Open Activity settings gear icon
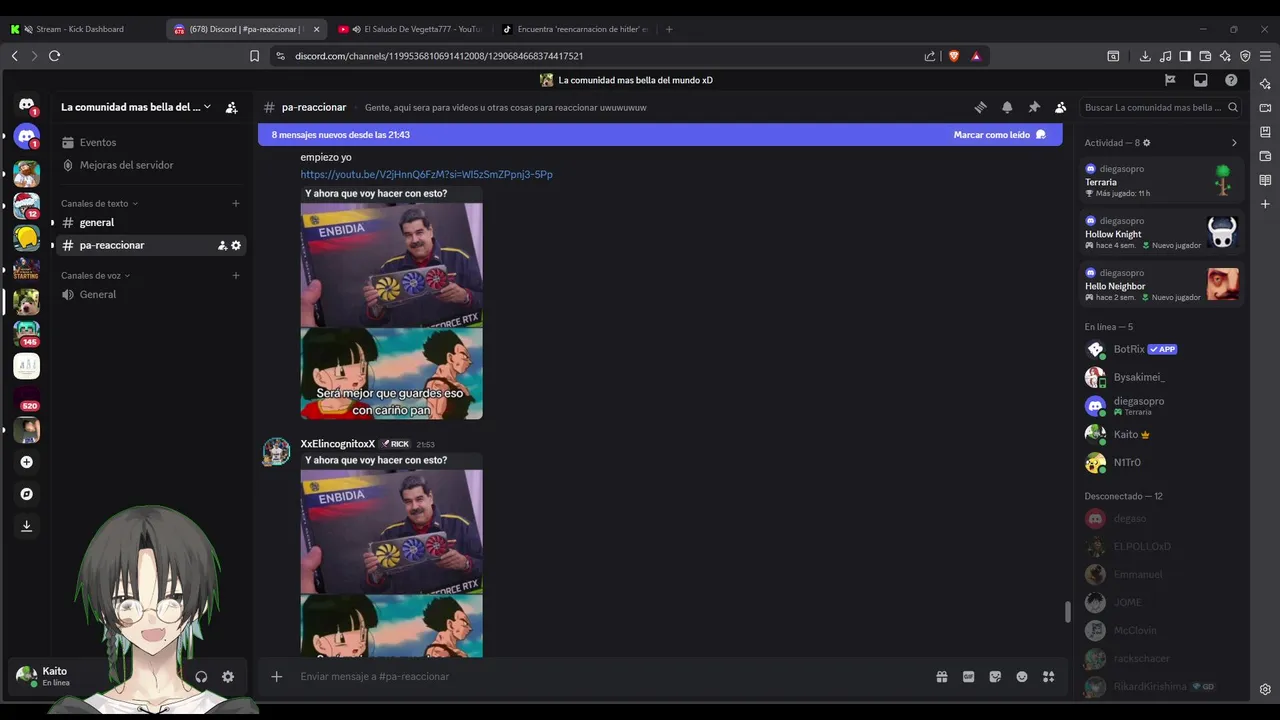 click(x=1147, y=143)
